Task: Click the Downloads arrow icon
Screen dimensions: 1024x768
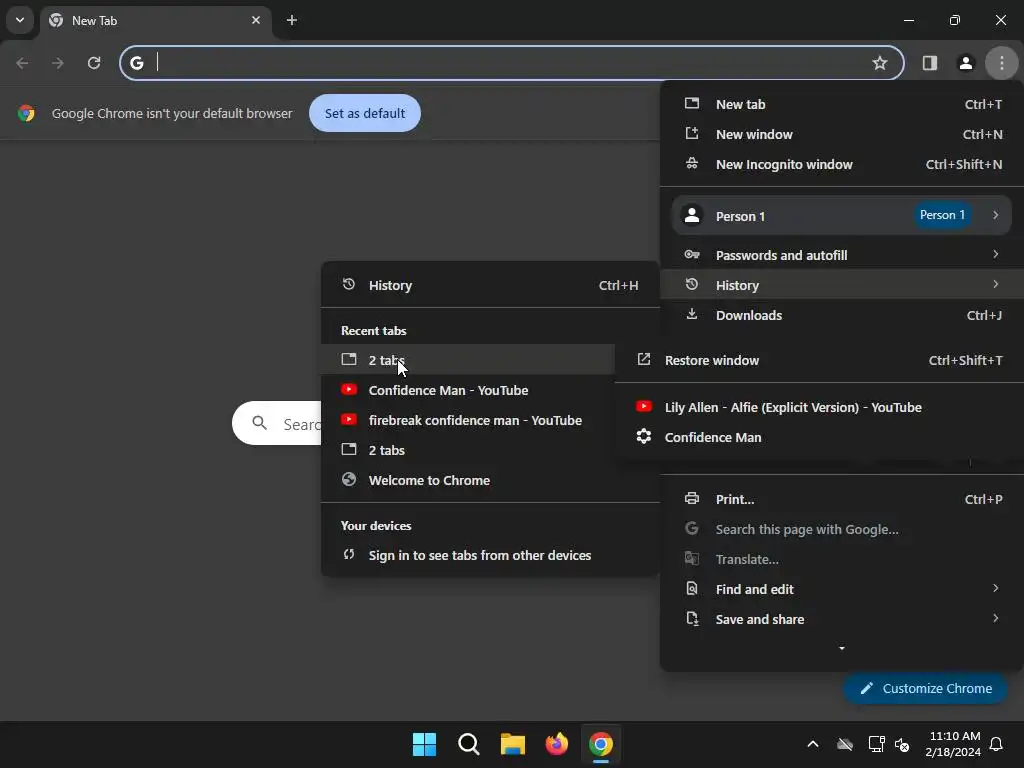Action: [x=692, y=314]
